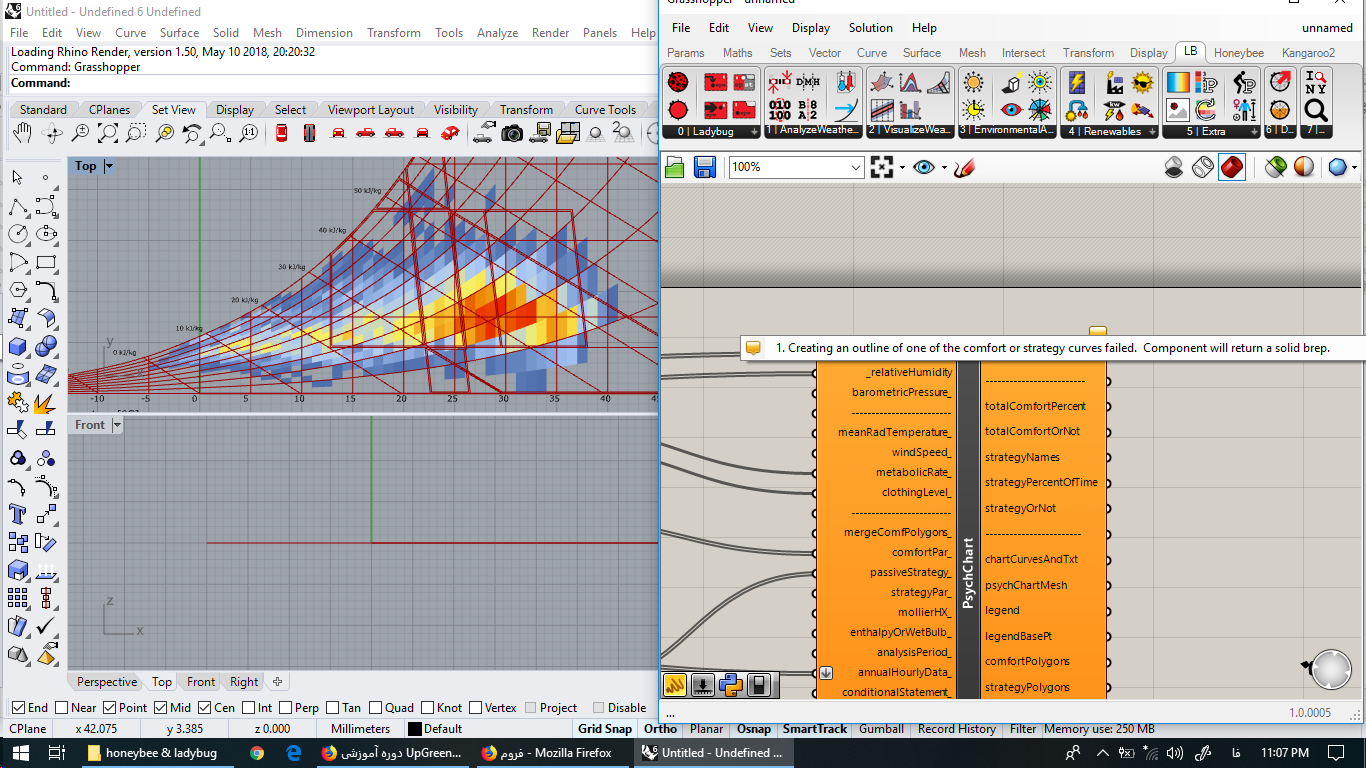Click Record History in Rhino status bar

click(957, 729)
